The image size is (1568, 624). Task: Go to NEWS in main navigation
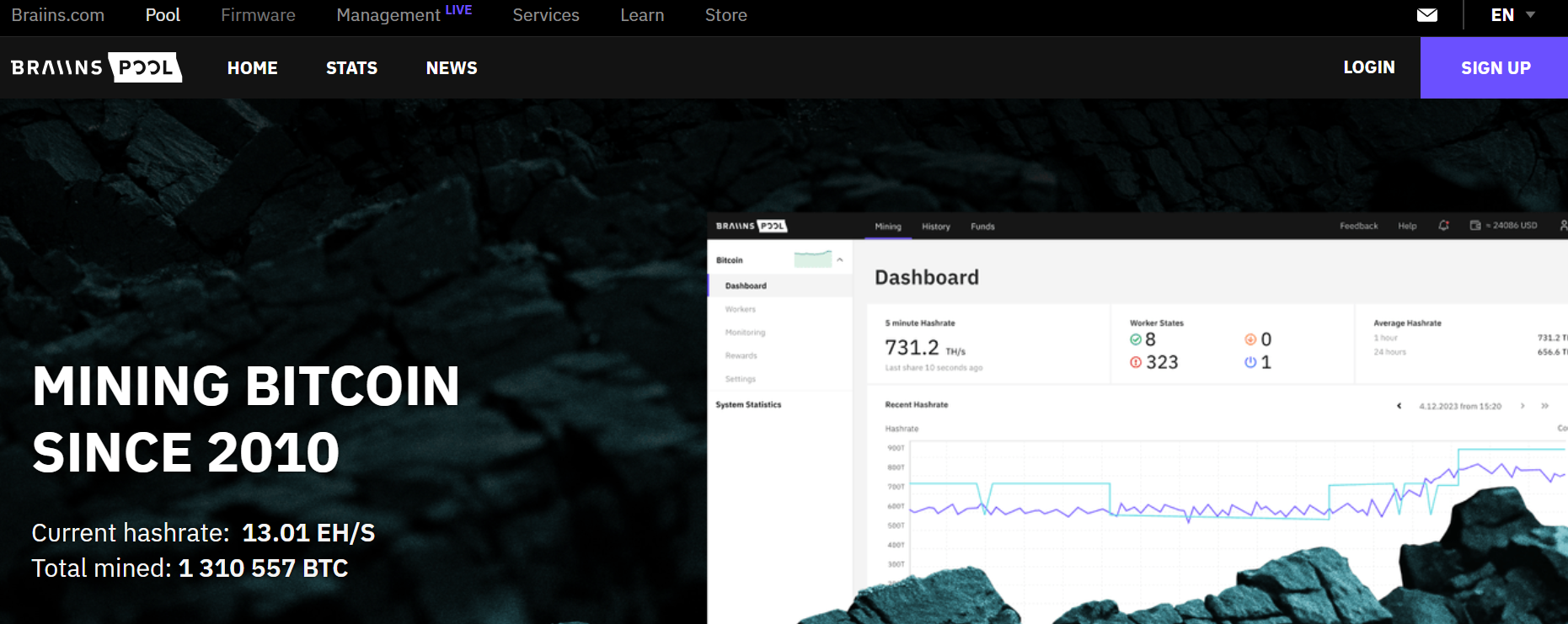pyautogui.click(x=452, y=68)
